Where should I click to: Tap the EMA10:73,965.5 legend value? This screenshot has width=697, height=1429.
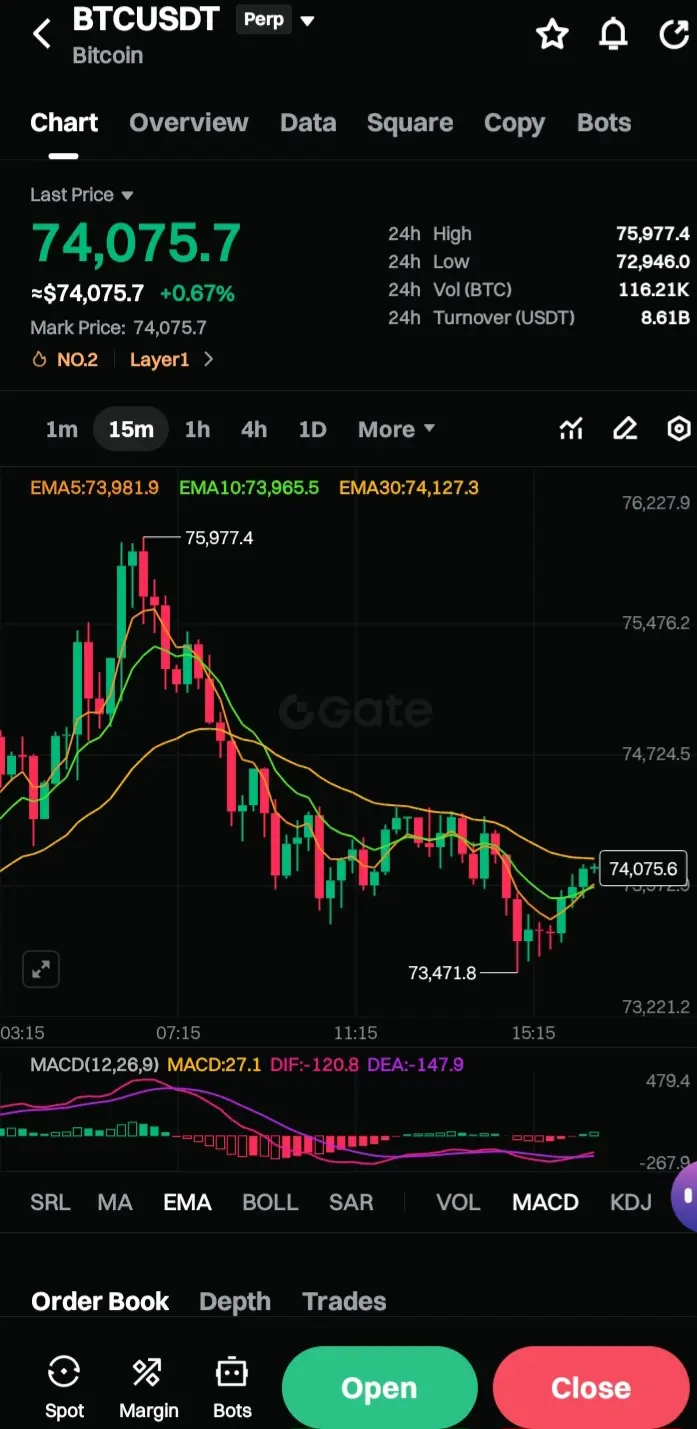[x=249, y=488]
